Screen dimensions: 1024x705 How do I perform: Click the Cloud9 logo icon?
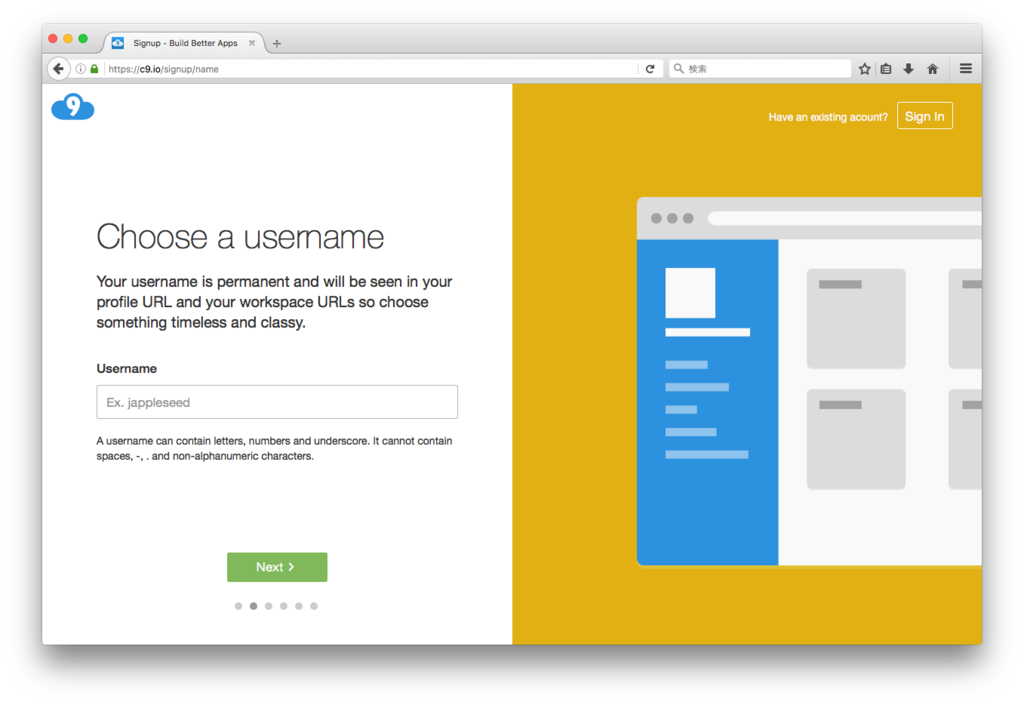tap(72, 107)
